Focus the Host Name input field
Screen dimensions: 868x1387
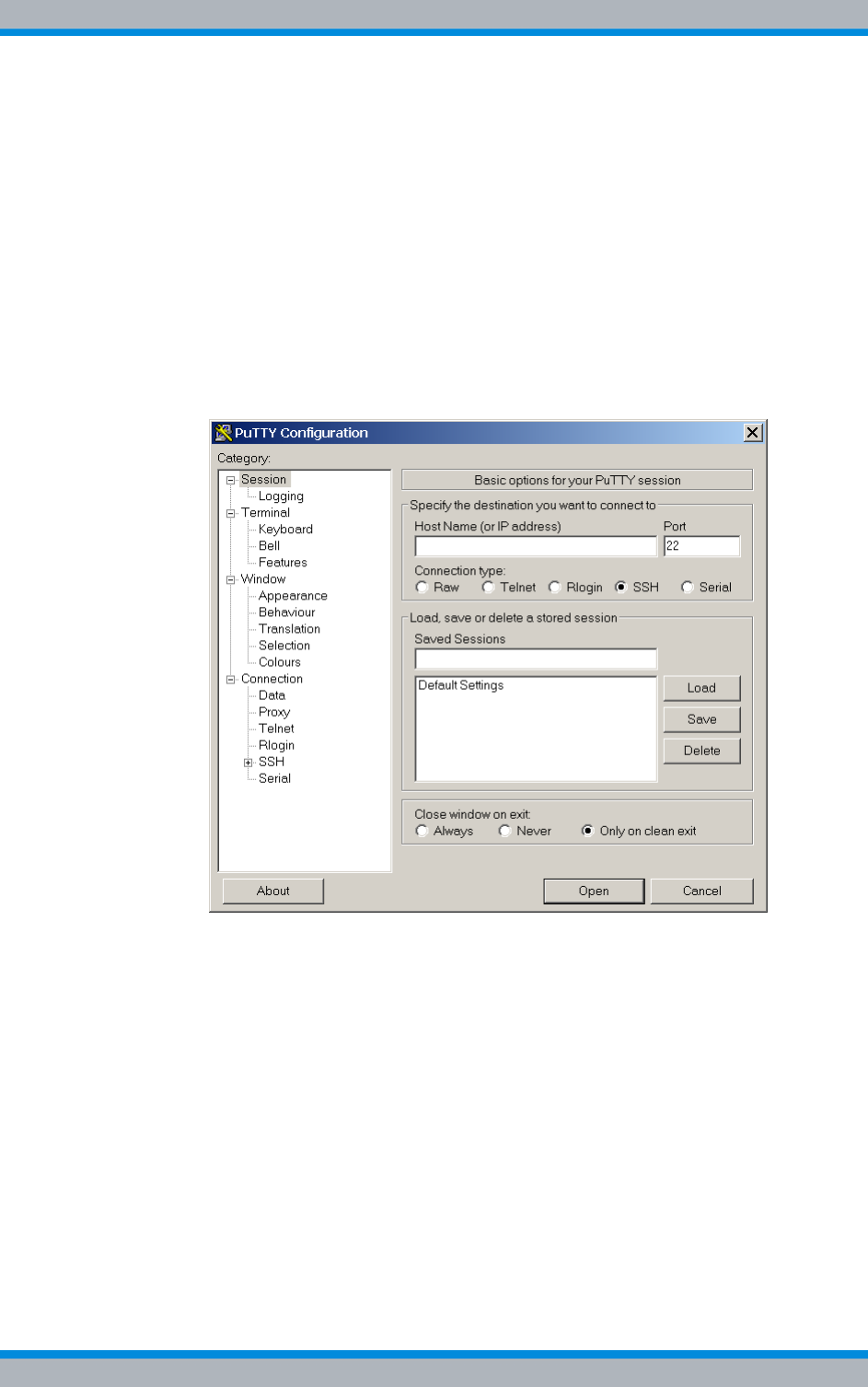[x=536, y=546]
